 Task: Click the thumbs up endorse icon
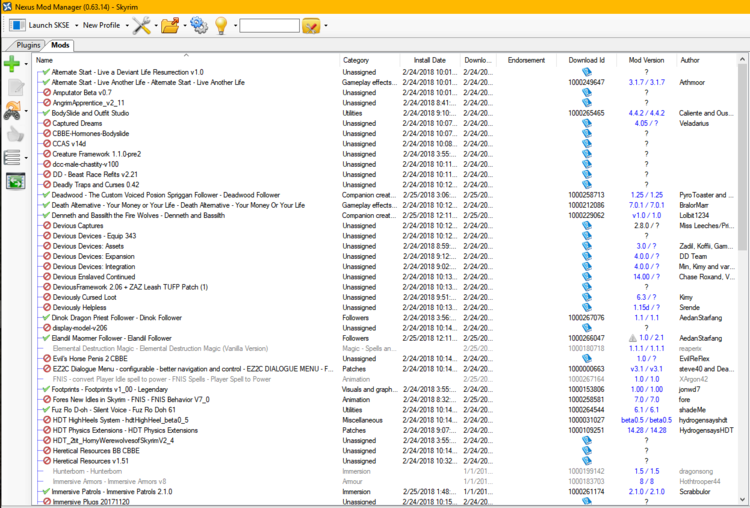coord(15,134)
